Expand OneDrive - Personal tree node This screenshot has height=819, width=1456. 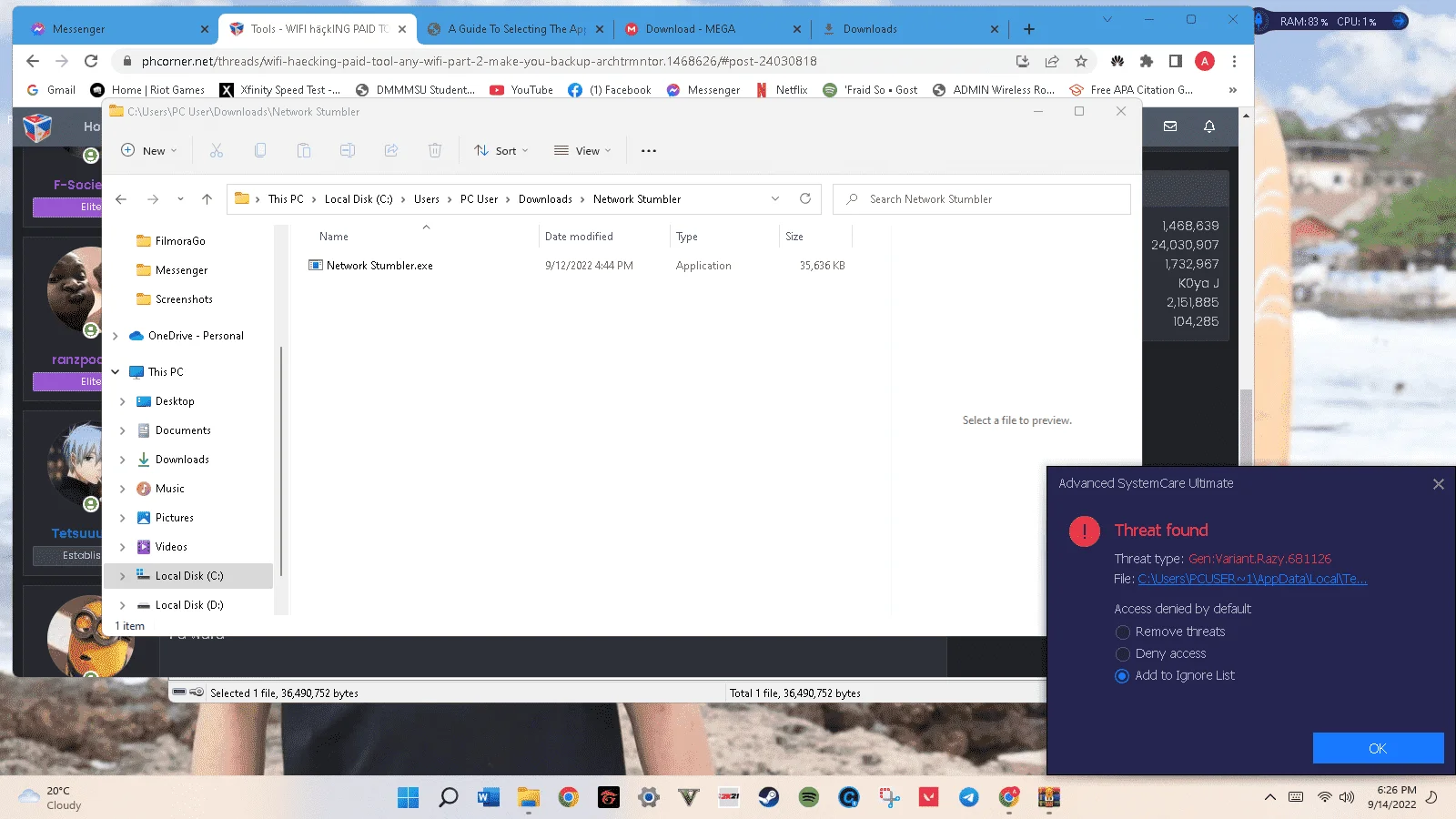[116, 336]
